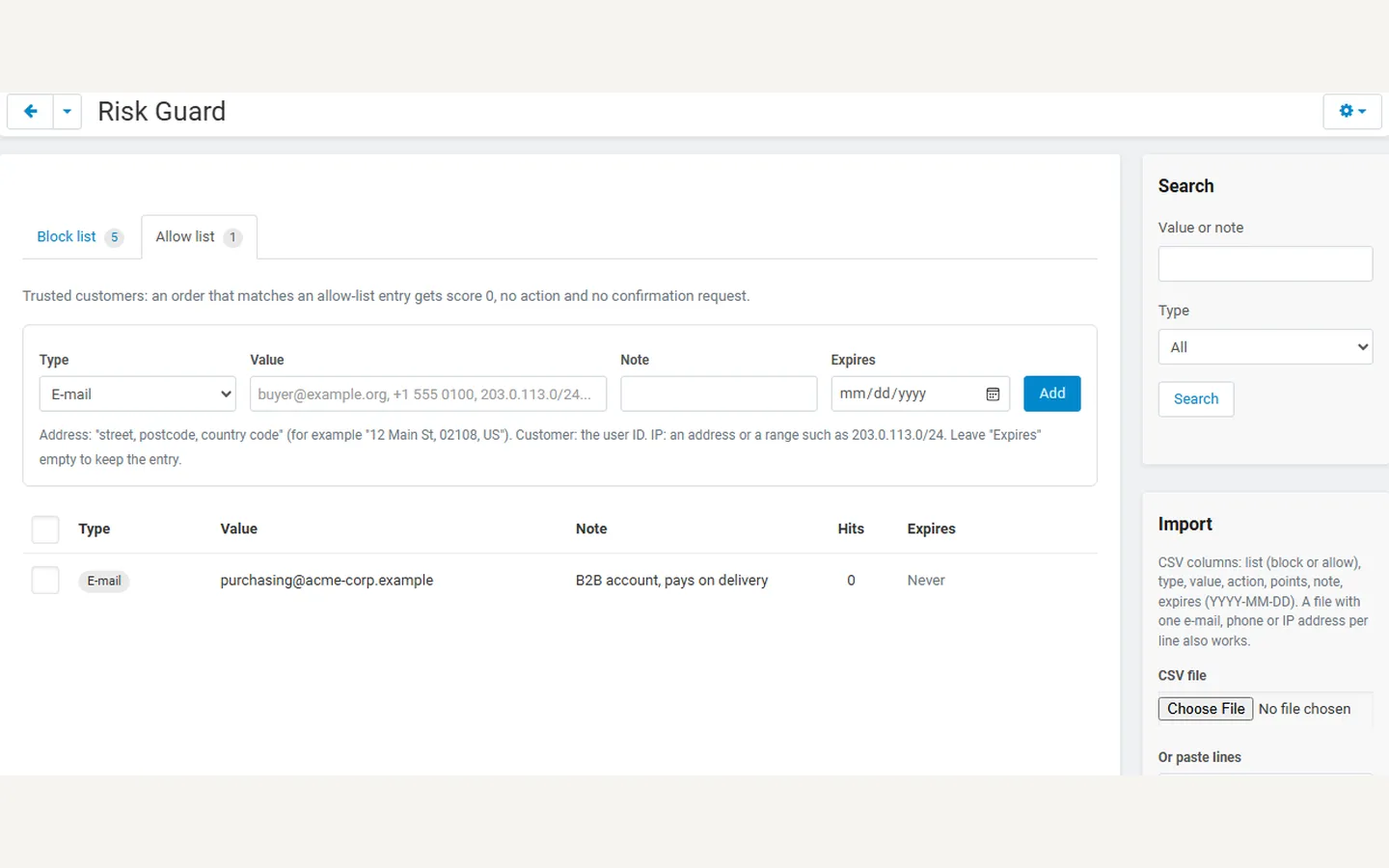
Task: Click the 'Never' expires cell
Action: click(x=926, y=581)
